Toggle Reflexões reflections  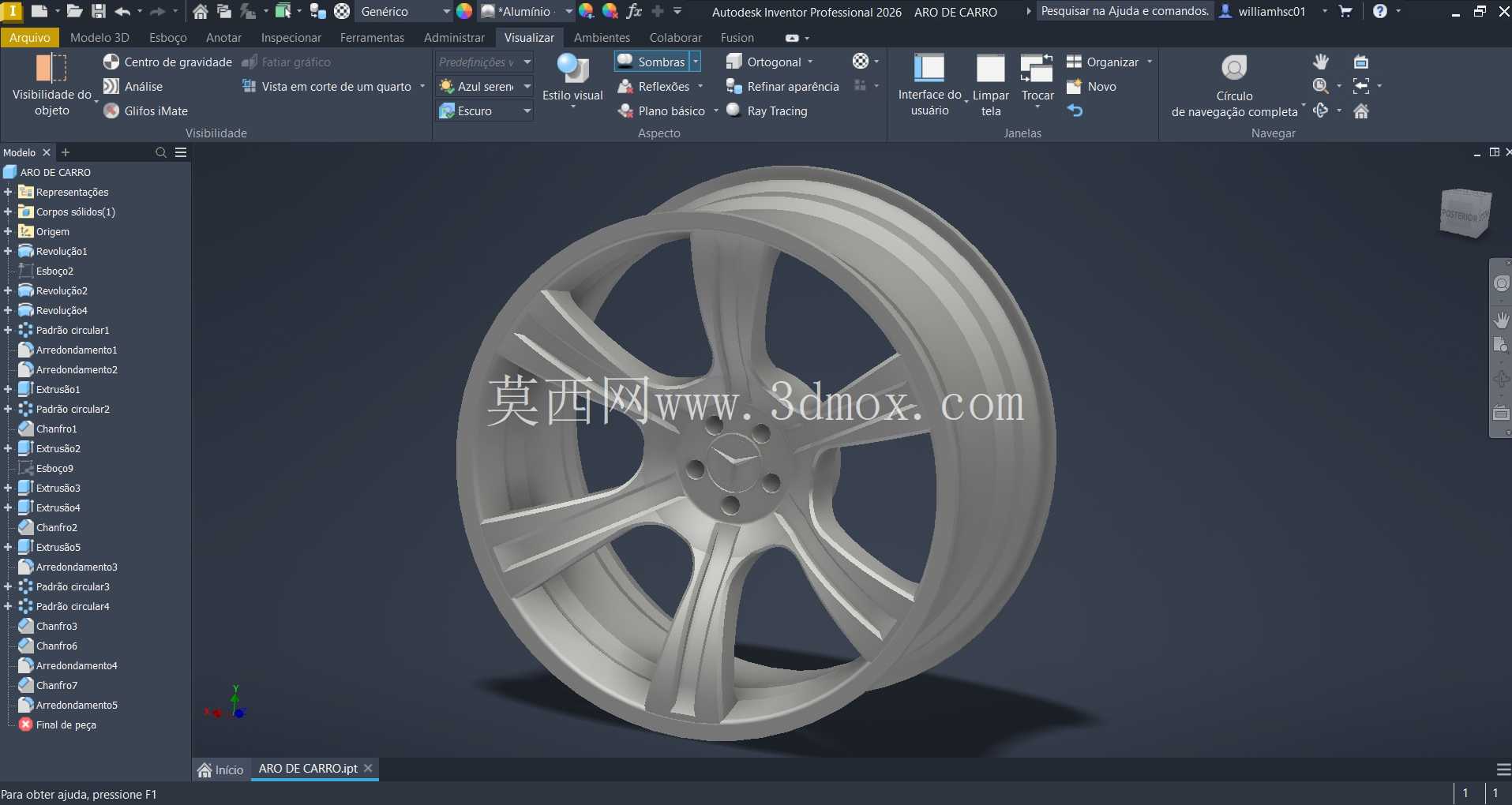(x=654, y=86)
